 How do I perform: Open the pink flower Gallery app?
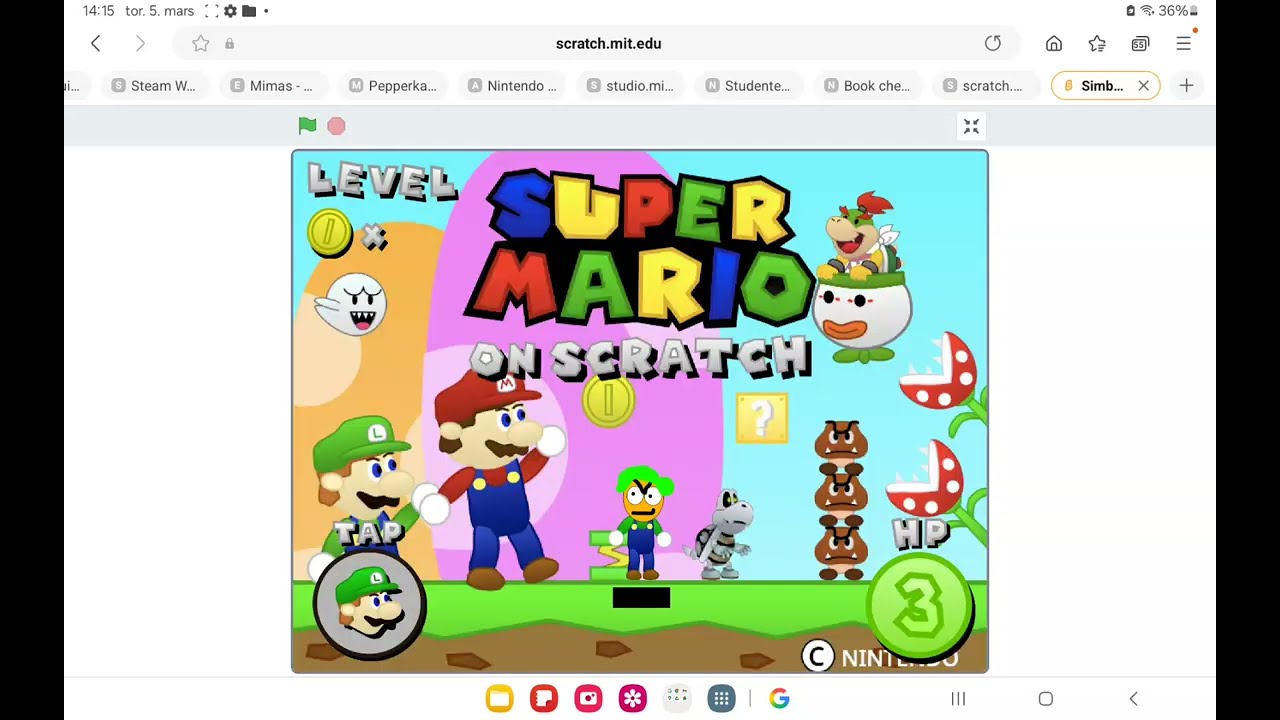pos(633,699)
